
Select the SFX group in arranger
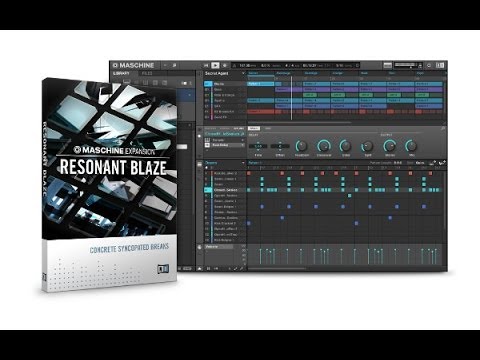pos(225,106)
